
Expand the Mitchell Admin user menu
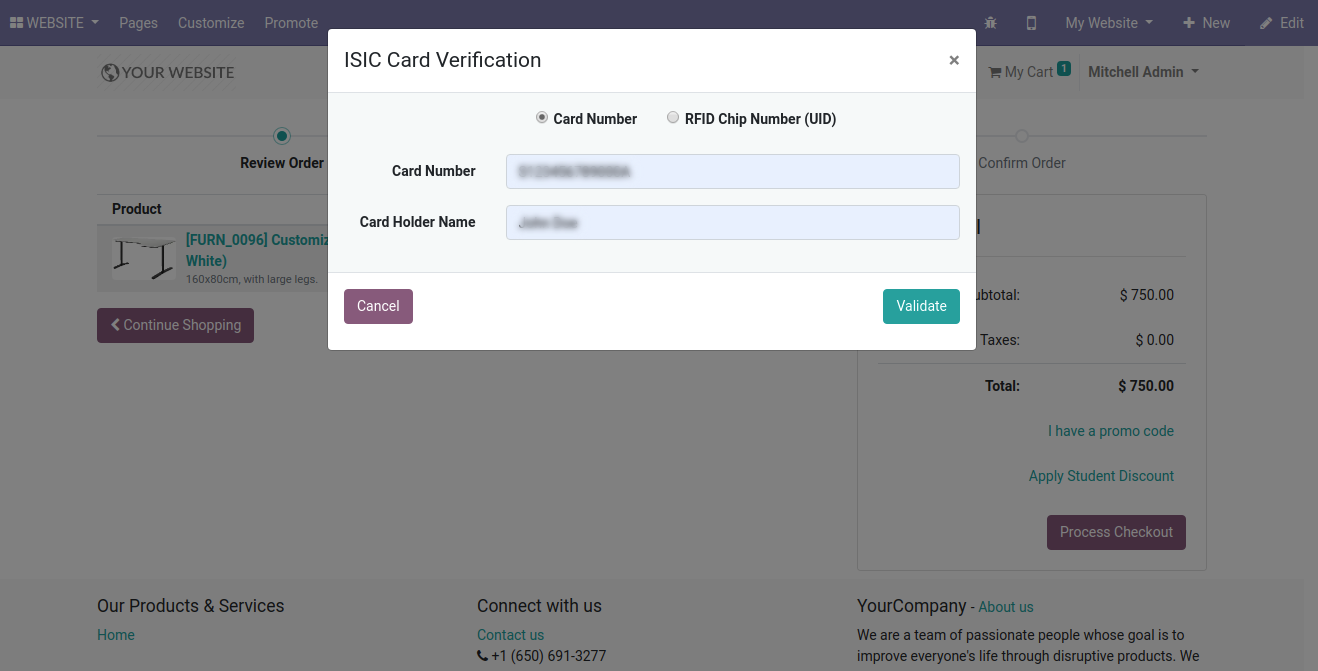[1143, 72]
